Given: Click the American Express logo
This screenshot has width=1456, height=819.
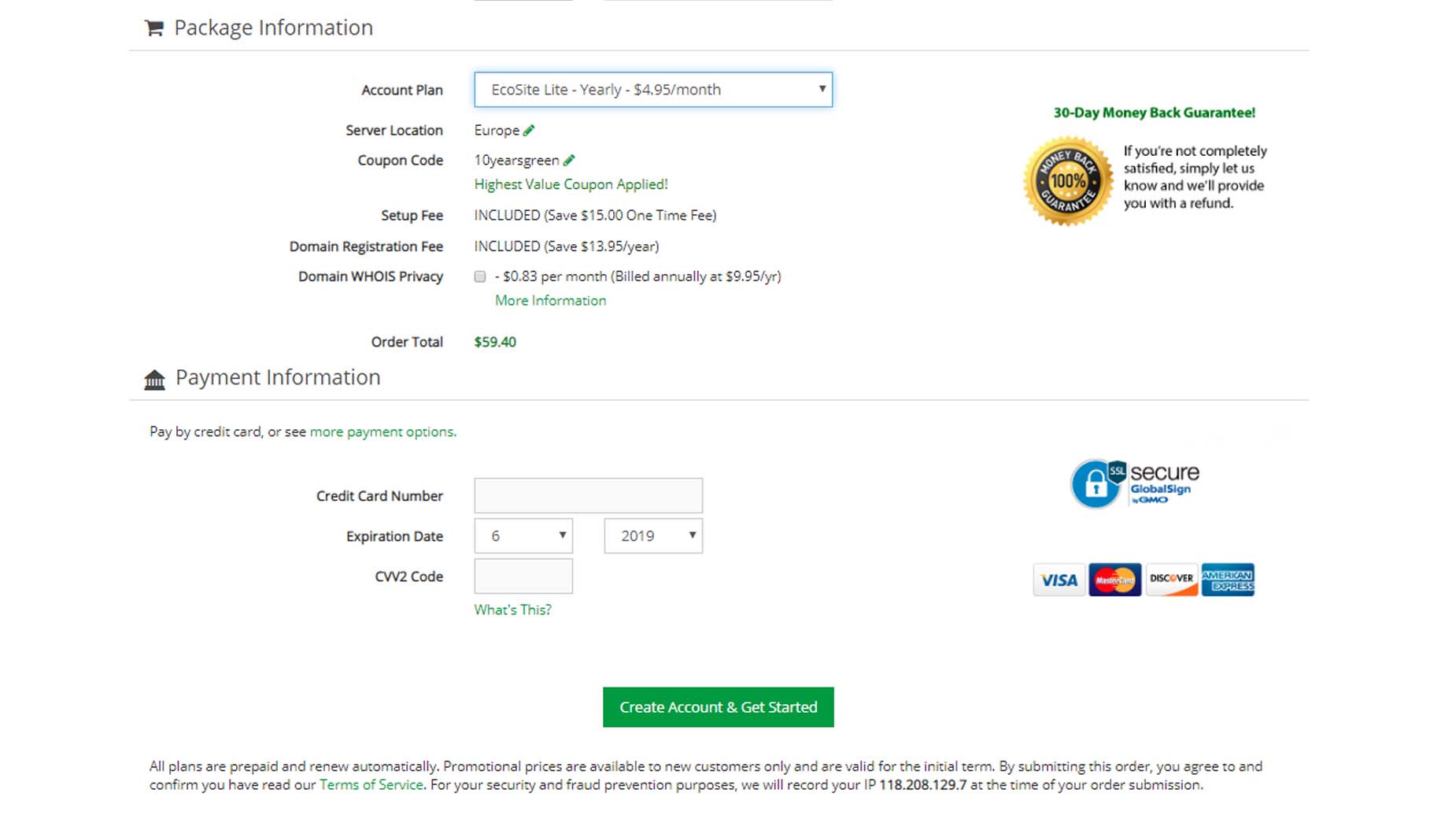Looking at the screenshot, I should point(1228,580).
